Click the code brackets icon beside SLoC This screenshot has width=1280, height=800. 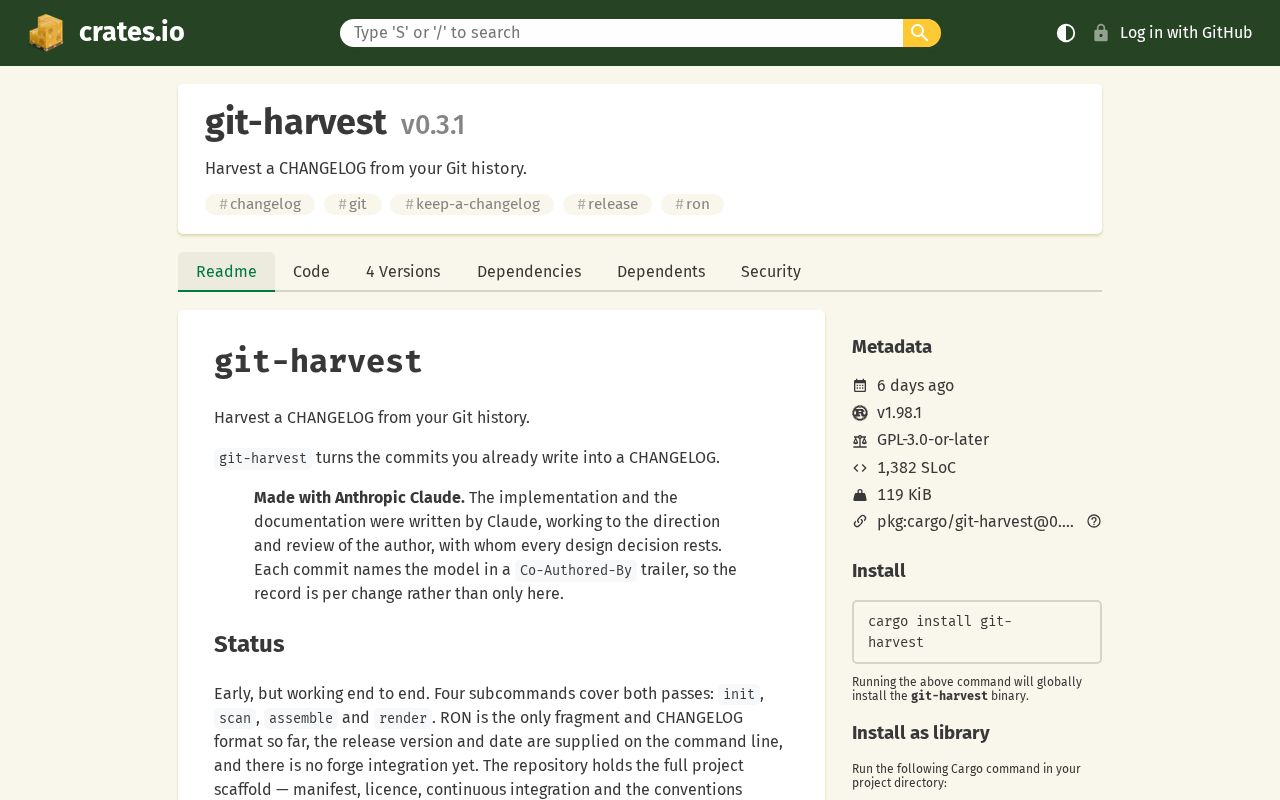[x=860, y=468]
